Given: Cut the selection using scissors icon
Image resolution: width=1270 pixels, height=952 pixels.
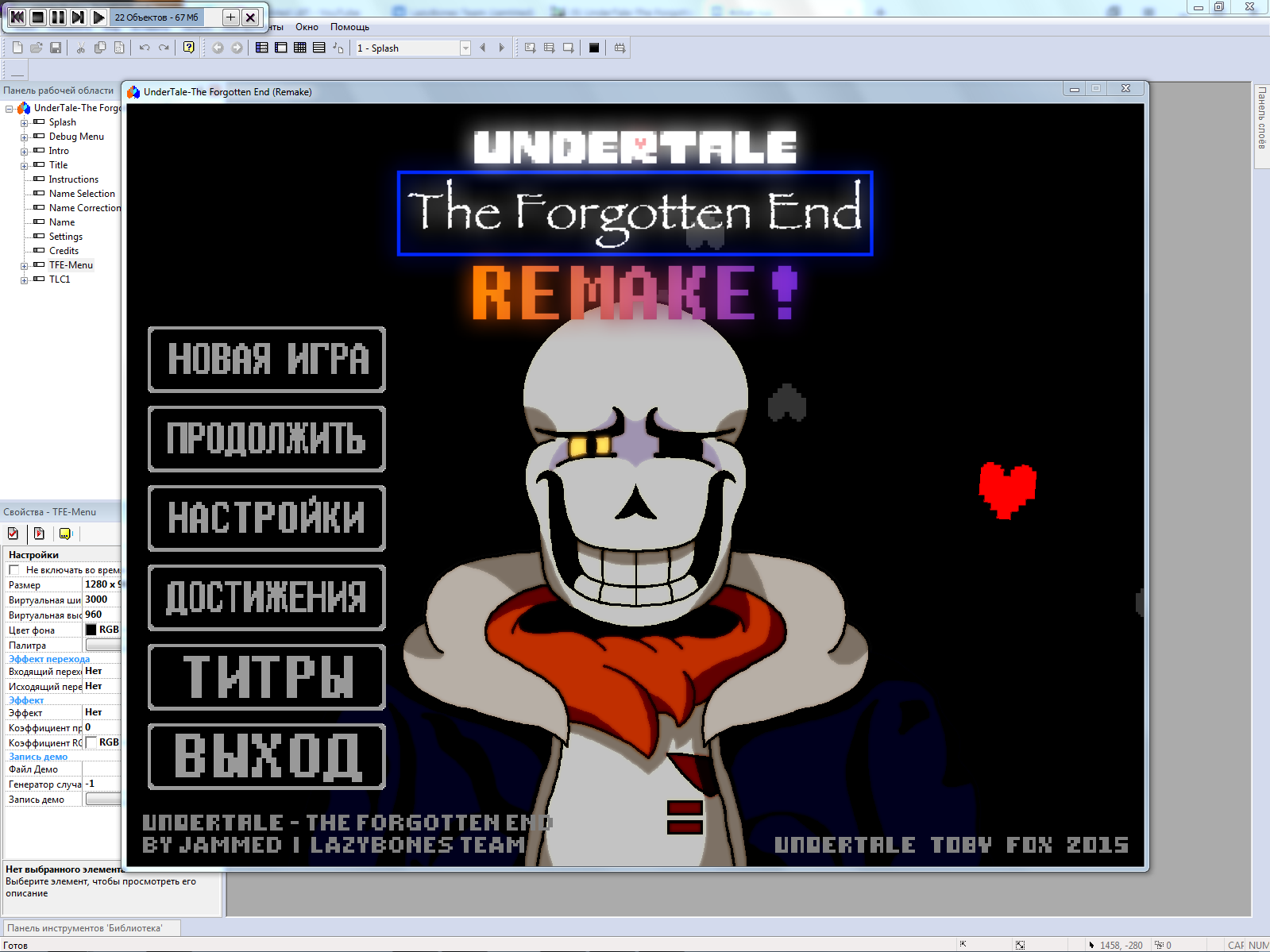Looking at the screenshot, I should coord(81,48).
